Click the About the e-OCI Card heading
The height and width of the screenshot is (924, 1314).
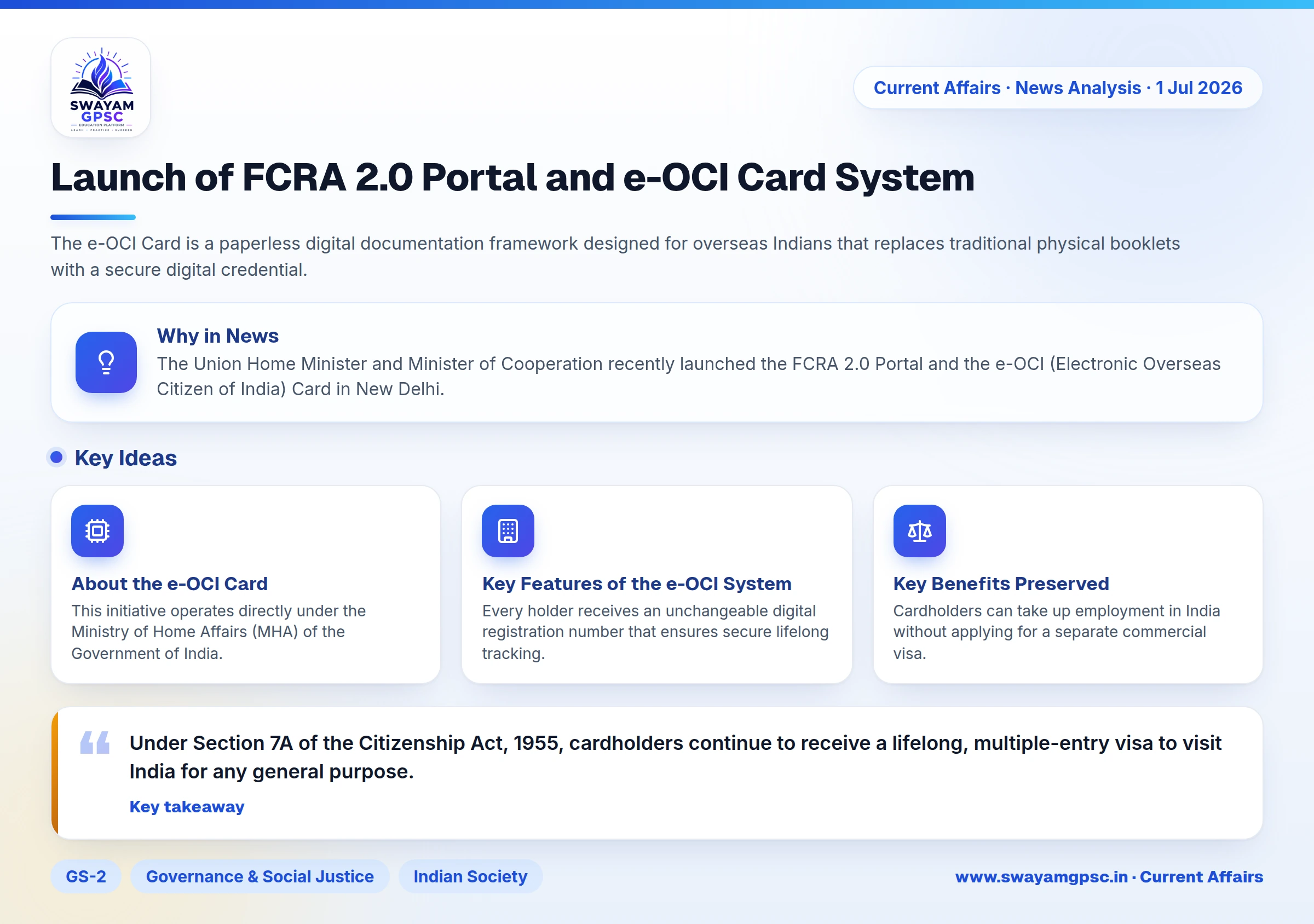pos(169,584)
